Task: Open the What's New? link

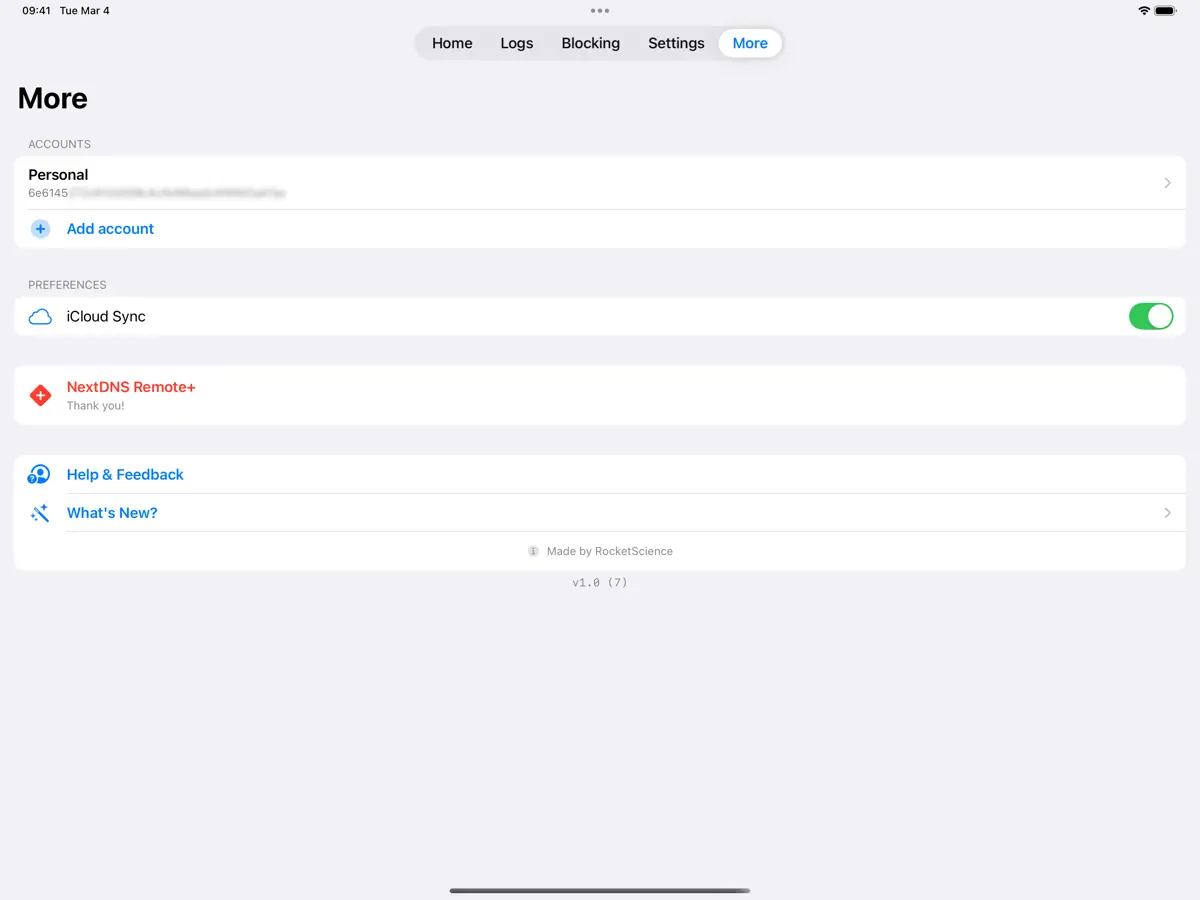Action: point(112,513)
